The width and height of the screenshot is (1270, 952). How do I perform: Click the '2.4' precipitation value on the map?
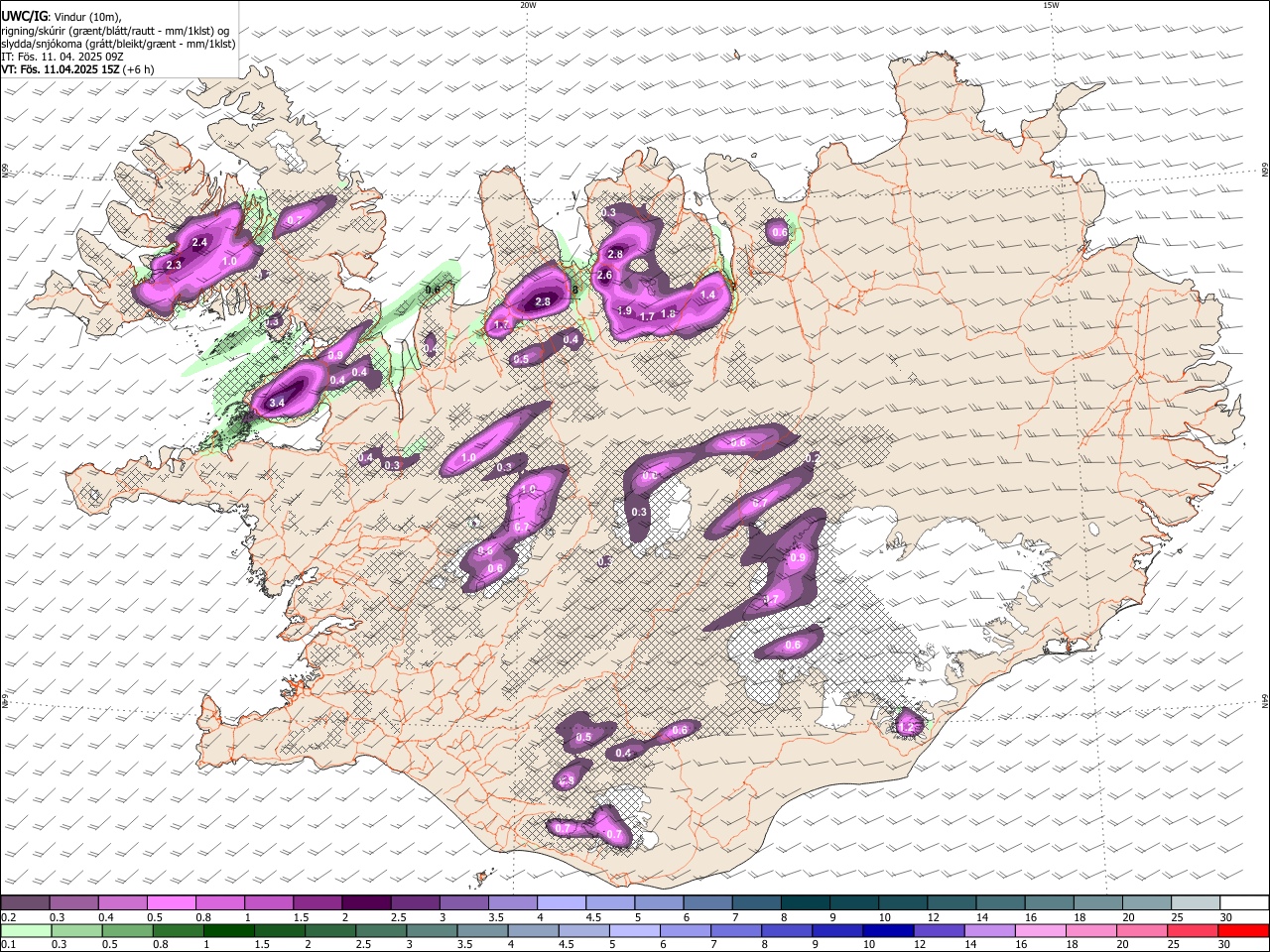[199, 242]
